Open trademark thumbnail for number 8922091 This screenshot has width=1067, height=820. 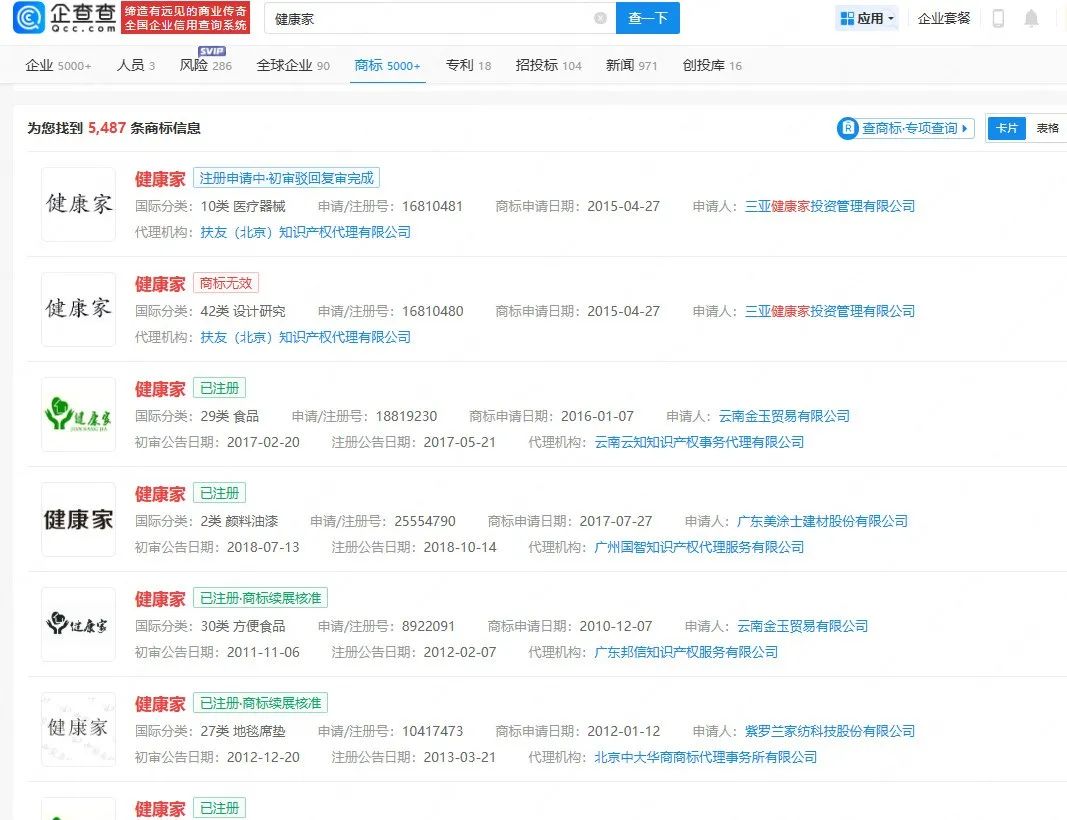(78, 624)
